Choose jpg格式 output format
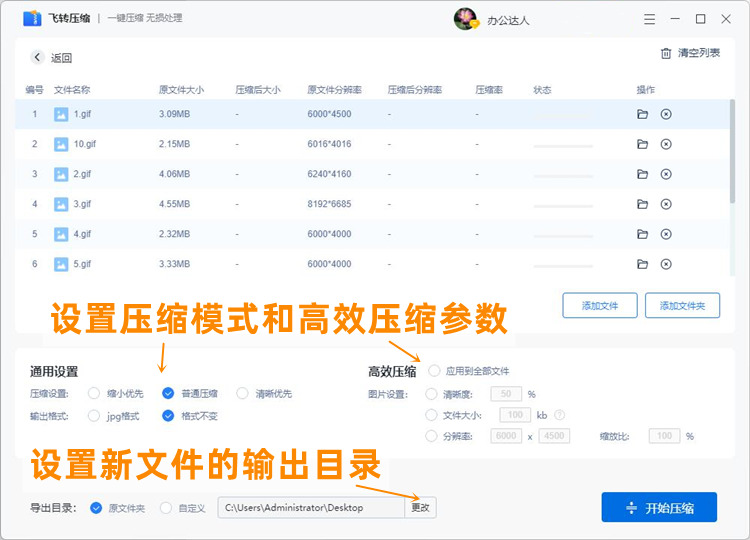Viewport: 750px width, 540px height. (x=94, y=416)
